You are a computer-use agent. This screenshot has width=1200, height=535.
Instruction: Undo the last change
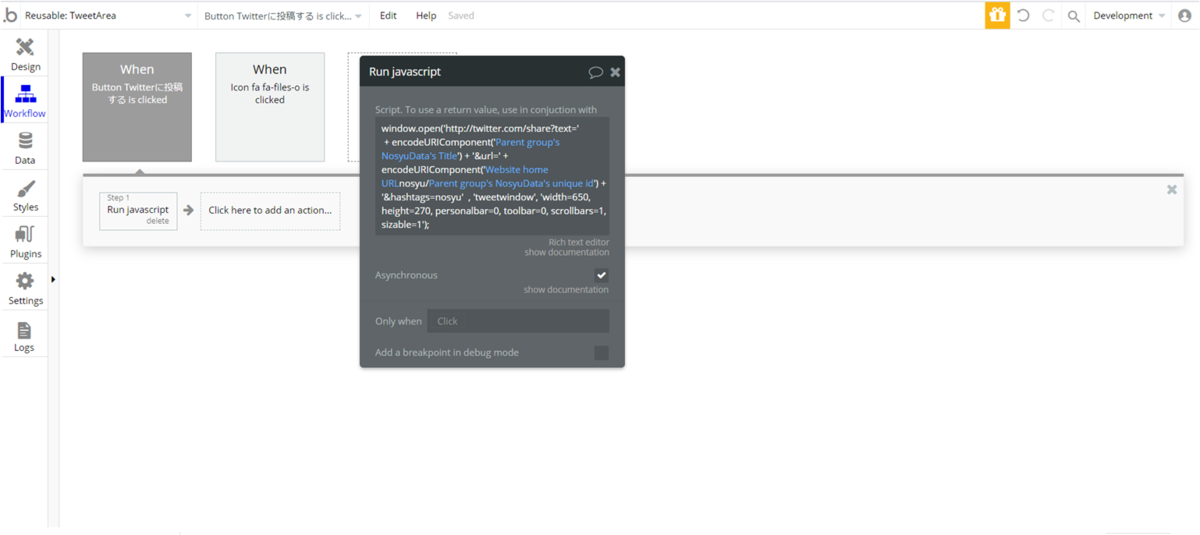[1023, 16]
